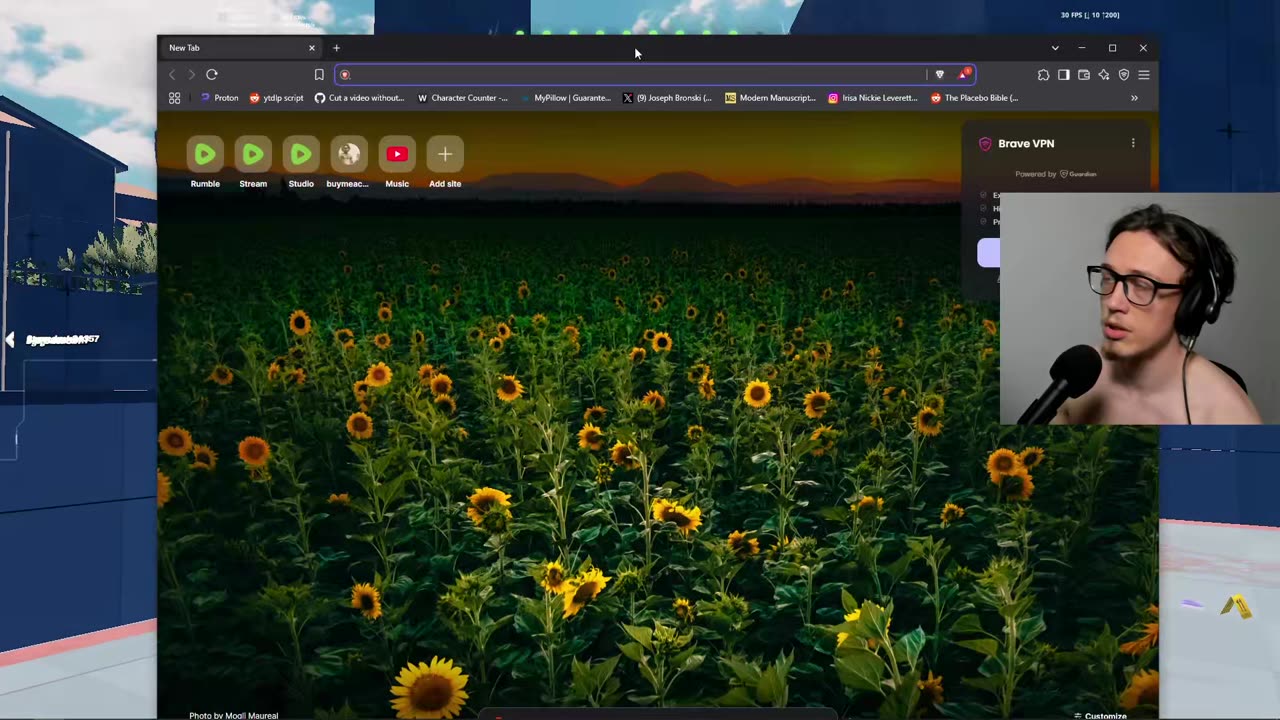The height and width of the screenshot is (720, 1280).
Task: Open the bookmarks bar apps grid icon
Action: pos(174,98)
